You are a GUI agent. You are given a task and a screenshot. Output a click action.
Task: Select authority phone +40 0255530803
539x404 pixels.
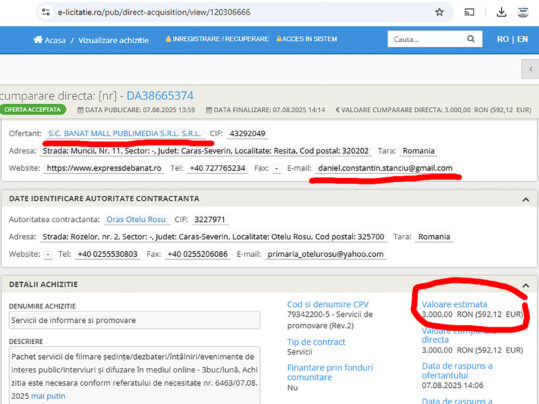pos(108,254)
